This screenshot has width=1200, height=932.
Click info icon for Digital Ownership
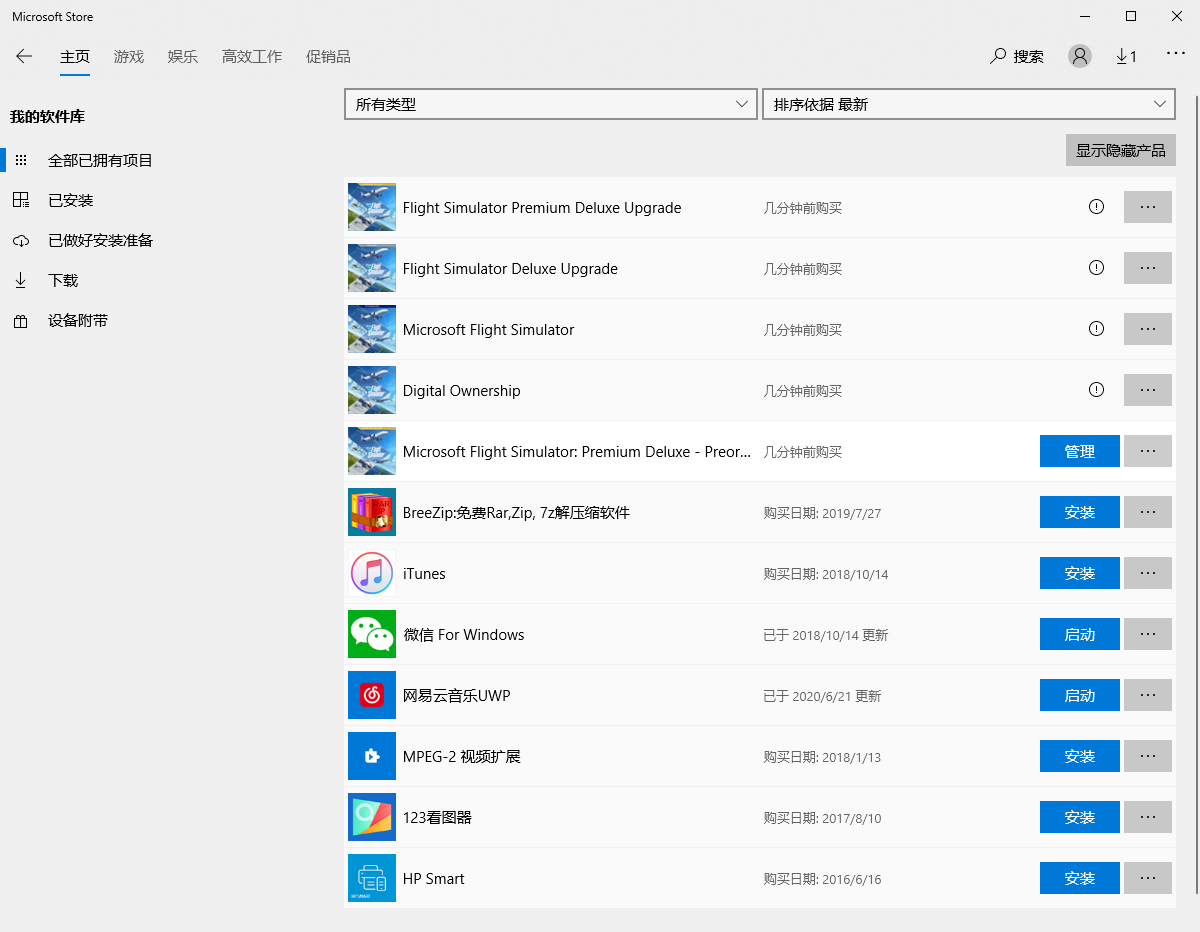[x=1097, y=390]
